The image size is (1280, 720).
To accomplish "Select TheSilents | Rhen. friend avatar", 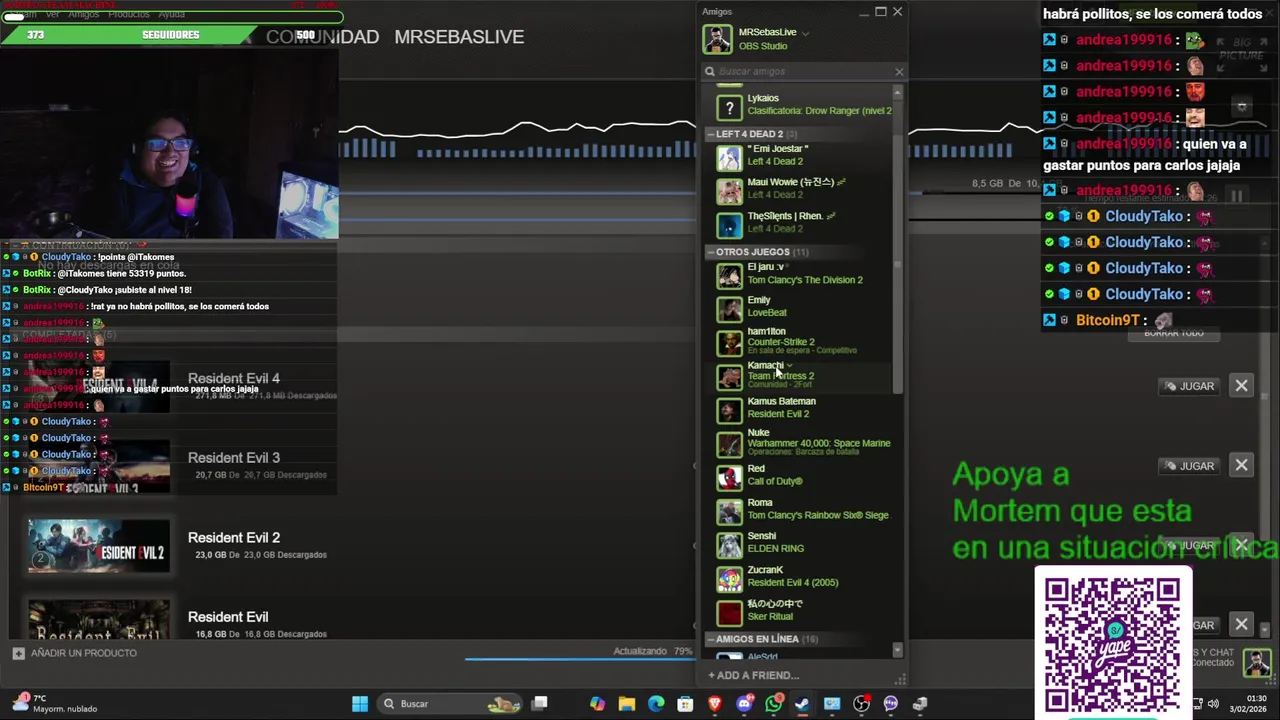I will [730, 224].
